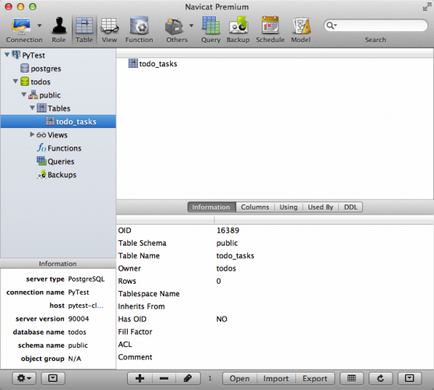Open the Connection toolbar icon

[x=21, y=26]
